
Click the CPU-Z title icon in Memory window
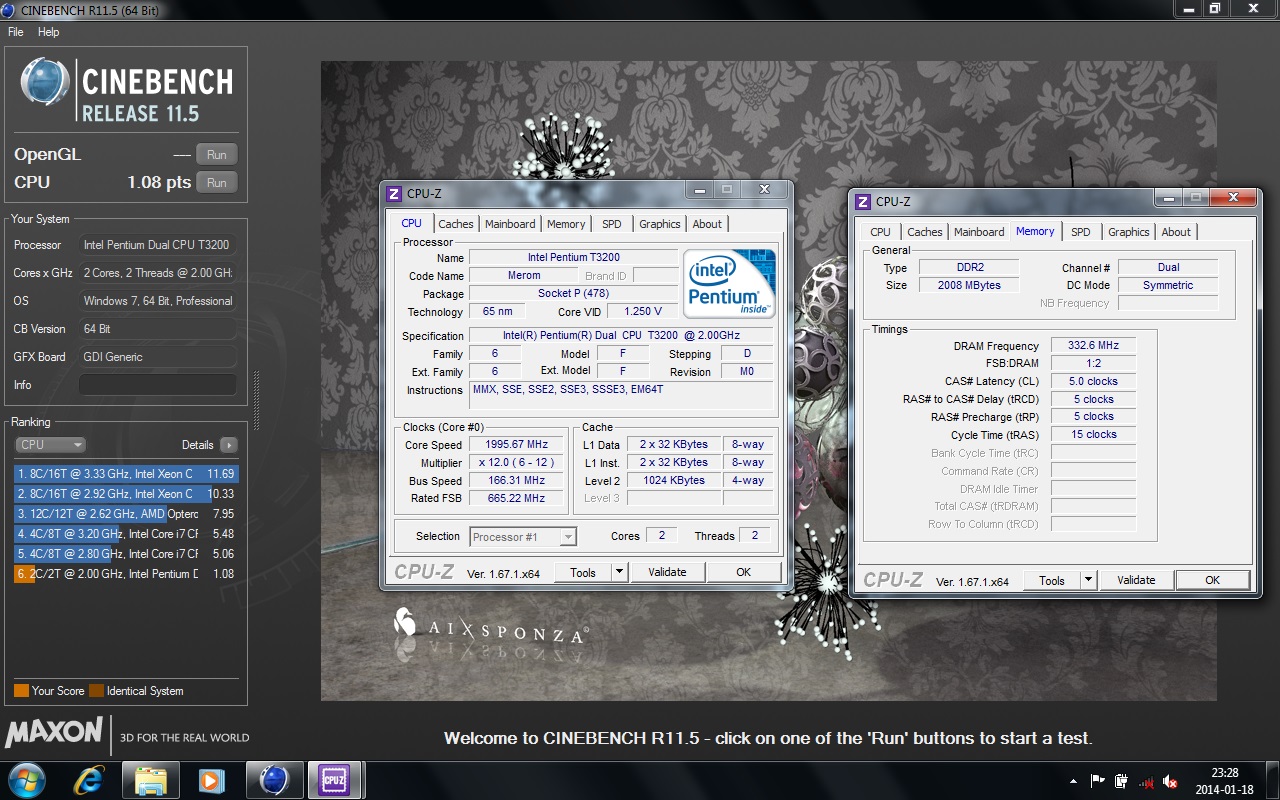[863, 201]
